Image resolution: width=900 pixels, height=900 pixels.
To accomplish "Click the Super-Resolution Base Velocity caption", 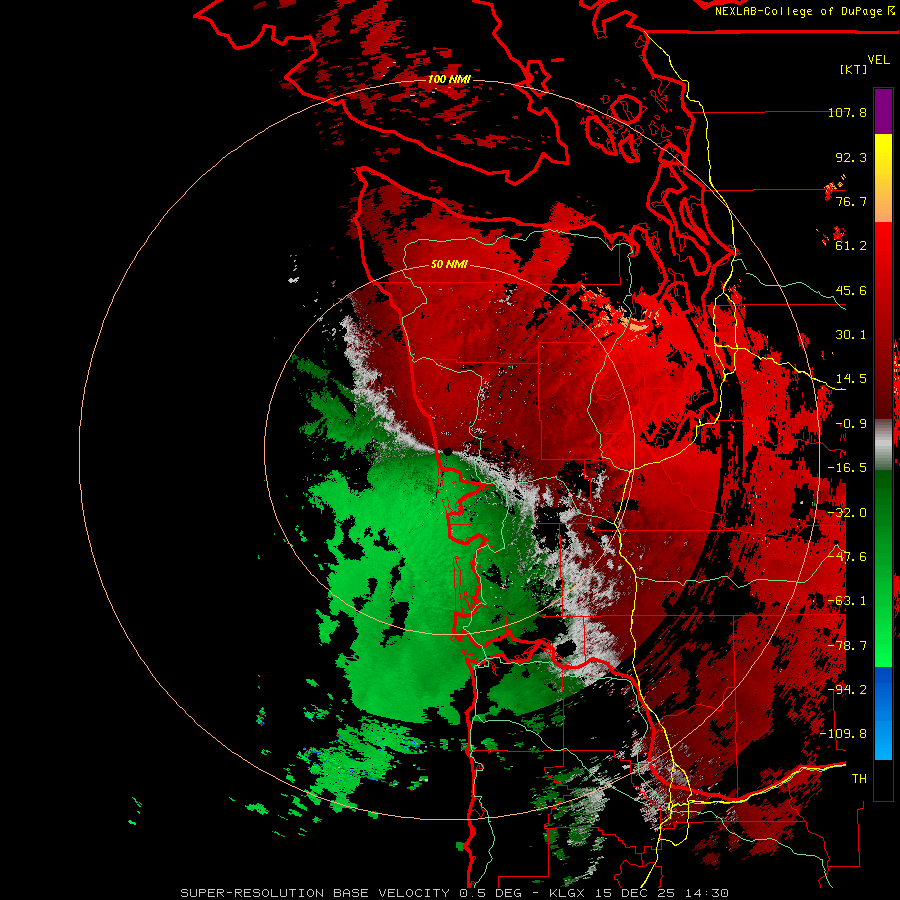I will [454, 893].
